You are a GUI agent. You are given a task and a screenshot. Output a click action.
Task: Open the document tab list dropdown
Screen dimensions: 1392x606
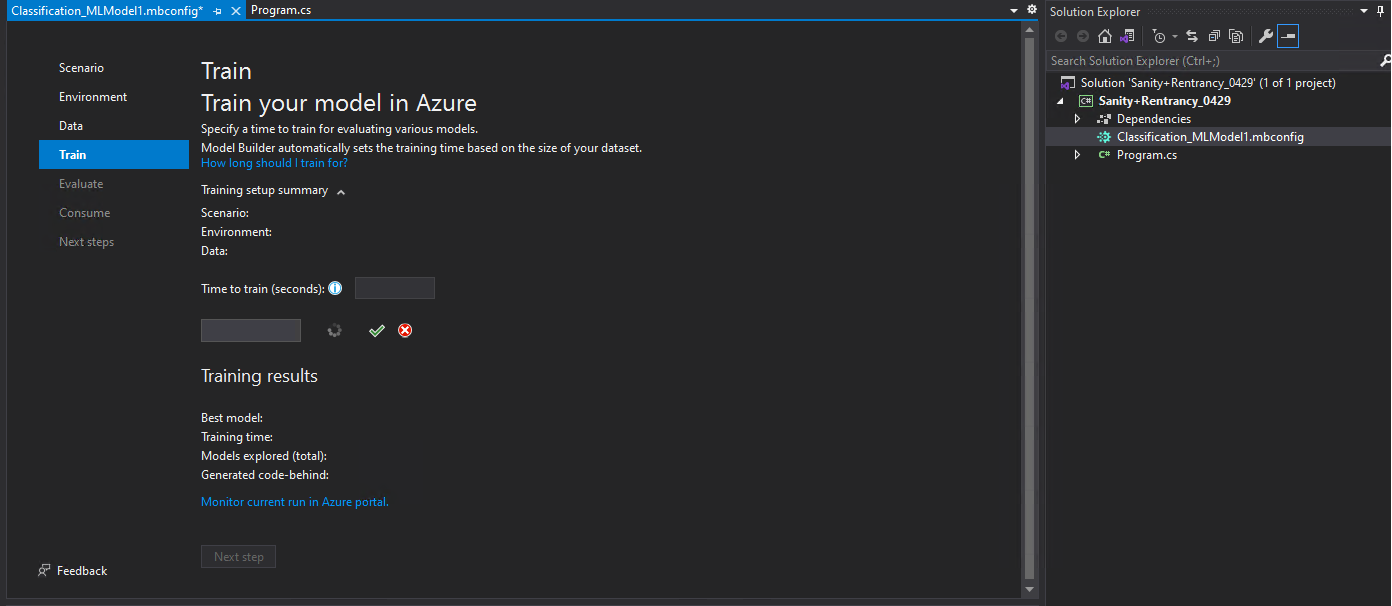[1015, 10]
